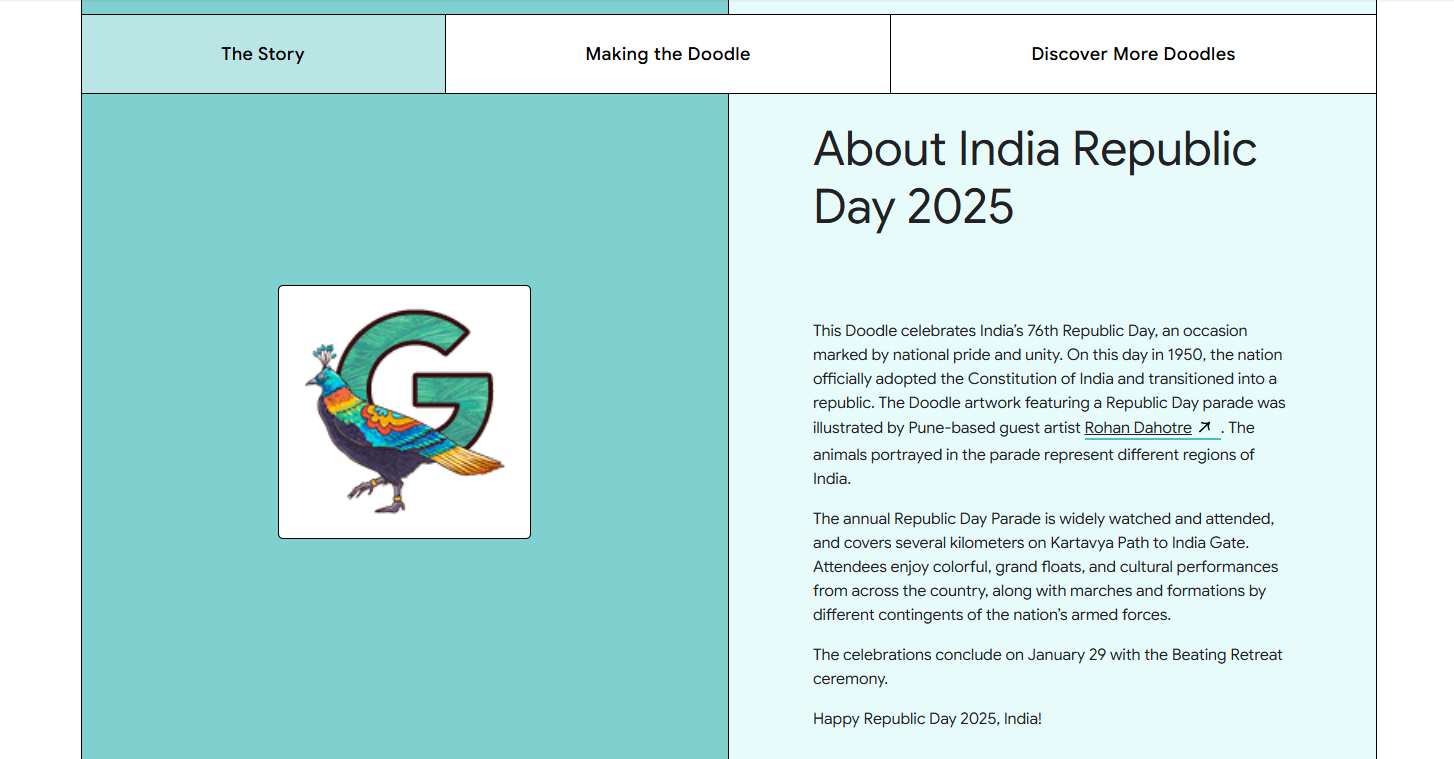Screen dimensions: 1454x759
Task: Click the peacock's feet in the Doodle
Action: click(375, 494)
